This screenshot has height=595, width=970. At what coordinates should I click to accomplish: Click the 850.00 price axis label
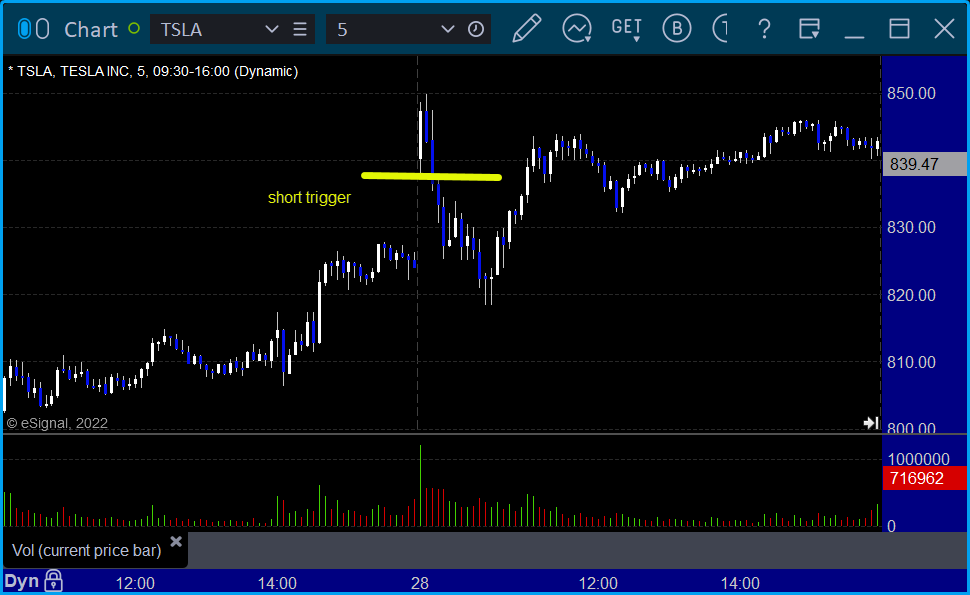point(911,93)
